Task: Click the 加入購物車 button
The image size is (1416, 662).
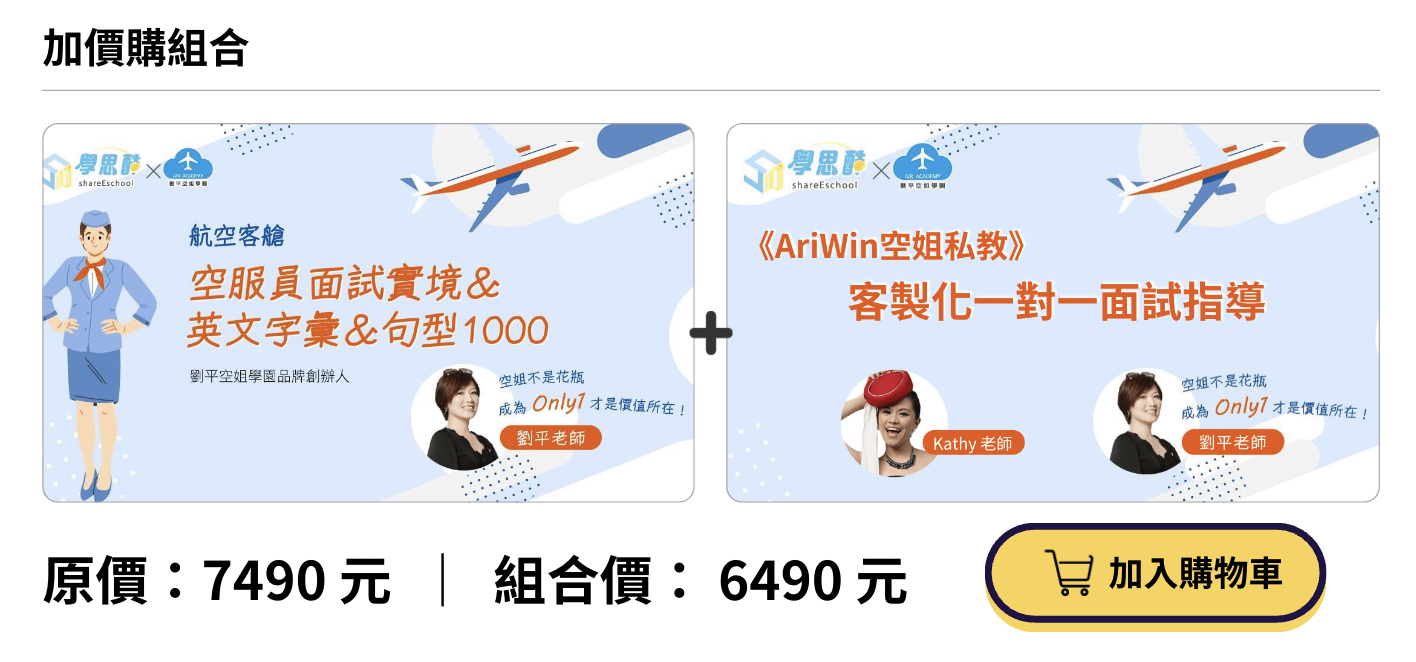Action: point(1155,574)
